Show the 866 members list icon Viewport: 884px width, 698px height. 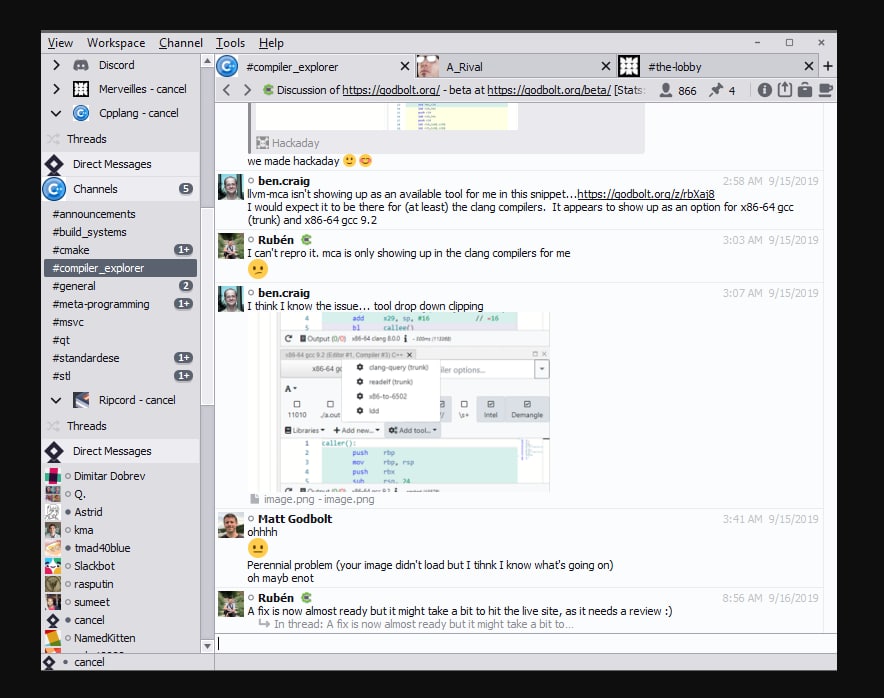(666, 90)
